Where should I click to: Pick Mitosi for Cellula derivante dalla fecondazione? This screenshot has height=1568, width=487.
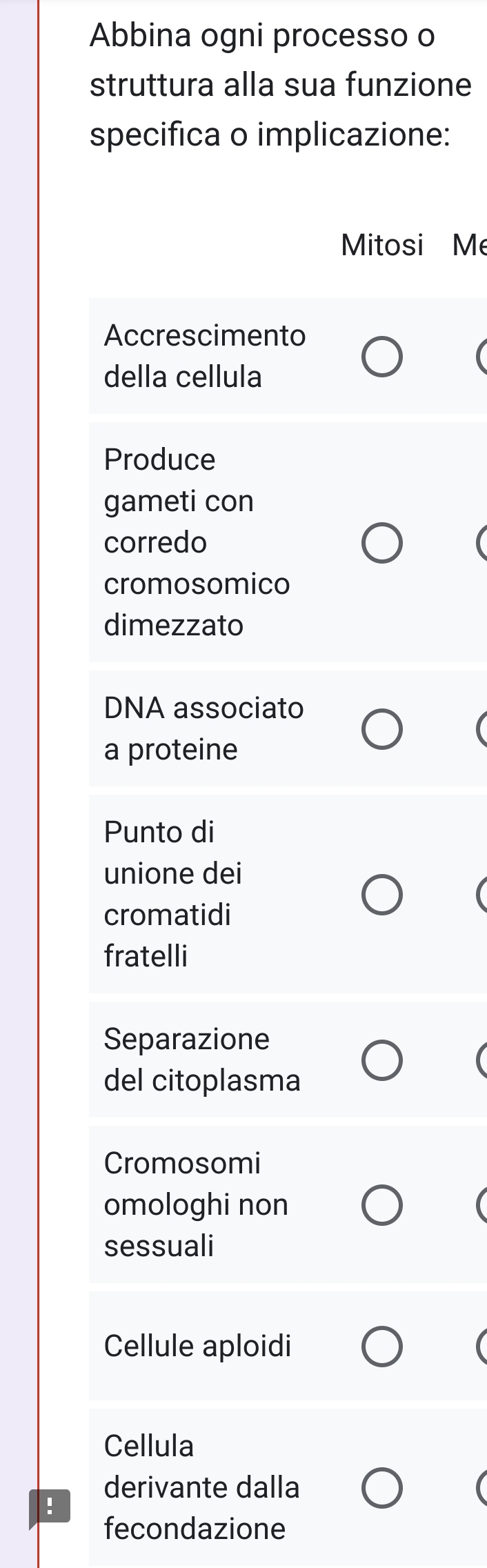coord(382,1488)
